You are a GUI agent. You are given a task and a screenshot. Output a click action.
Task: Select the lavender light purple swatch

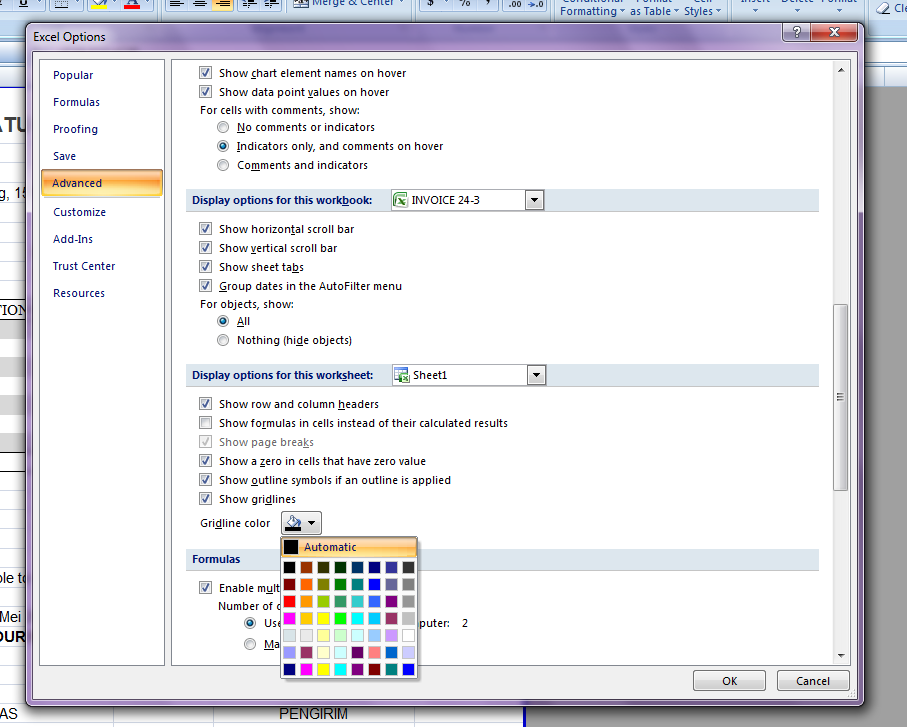tap(392, 636)
